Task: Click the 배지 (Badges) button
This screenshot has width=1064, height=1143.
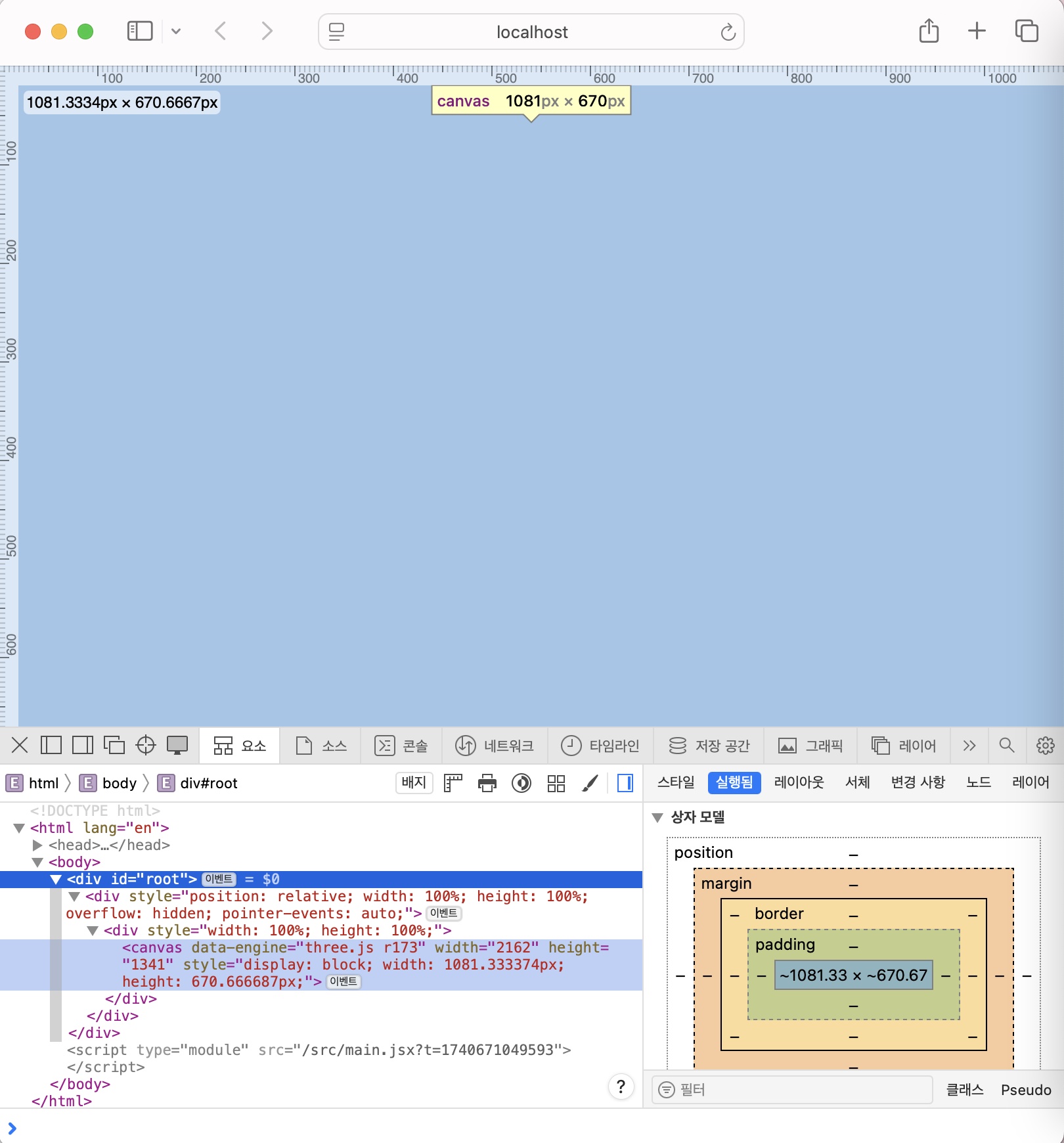Action: point(414,782)
